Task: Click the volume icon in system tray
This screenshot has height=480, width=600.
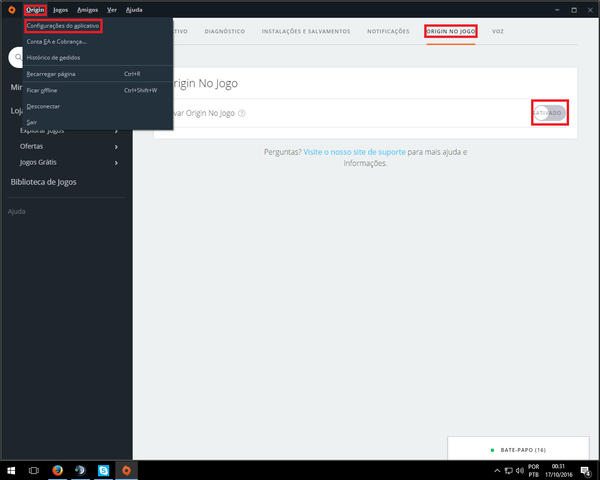Action: (x=520, y=470)
